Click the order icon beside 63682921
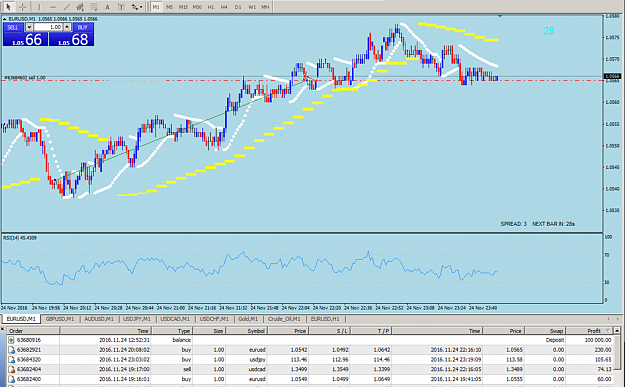The height and width of the screenshot is (387, 625). tap(11, 350)
